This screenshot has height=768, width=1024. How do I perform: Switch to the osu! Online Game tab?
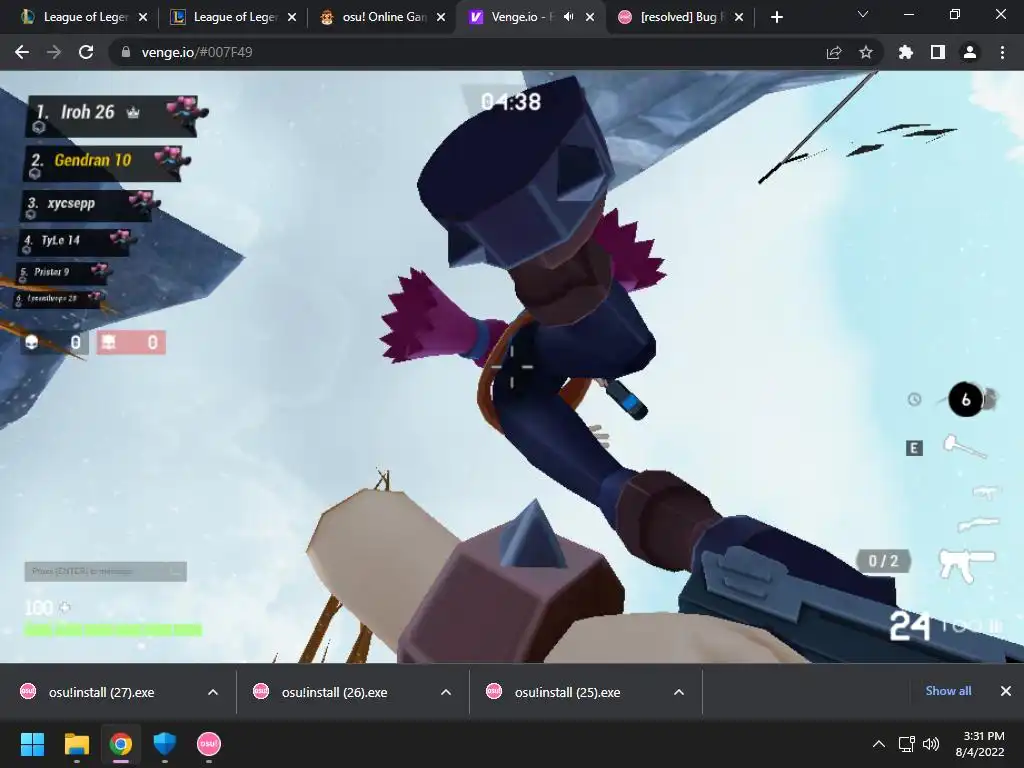pyautogui.click(x=383, y=17)
